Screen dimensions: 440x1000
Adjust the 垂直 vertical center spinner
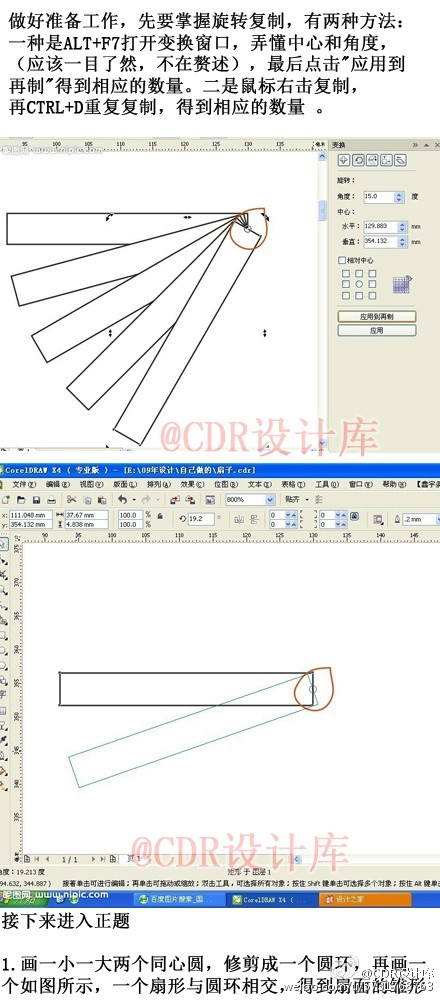[402, 242]
